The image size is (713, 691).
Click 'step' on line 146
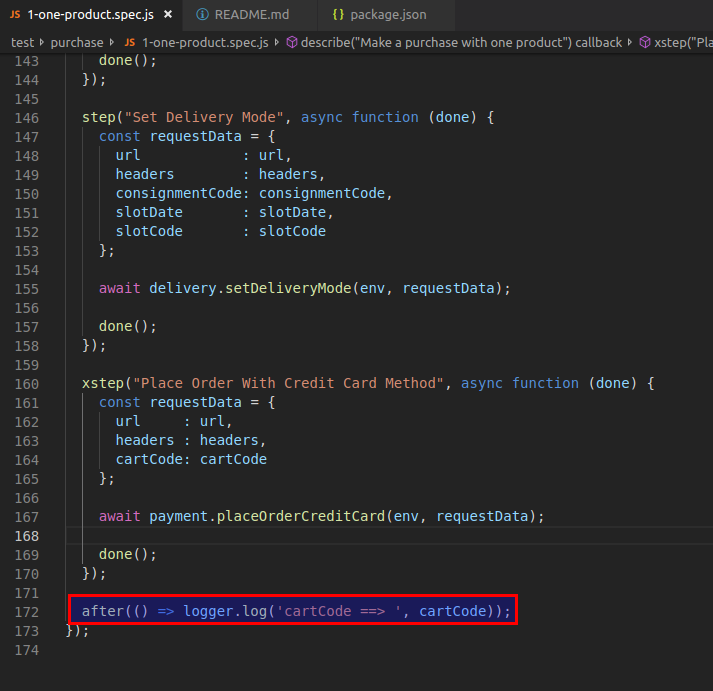pyautogui.click(x=99, y=117)
